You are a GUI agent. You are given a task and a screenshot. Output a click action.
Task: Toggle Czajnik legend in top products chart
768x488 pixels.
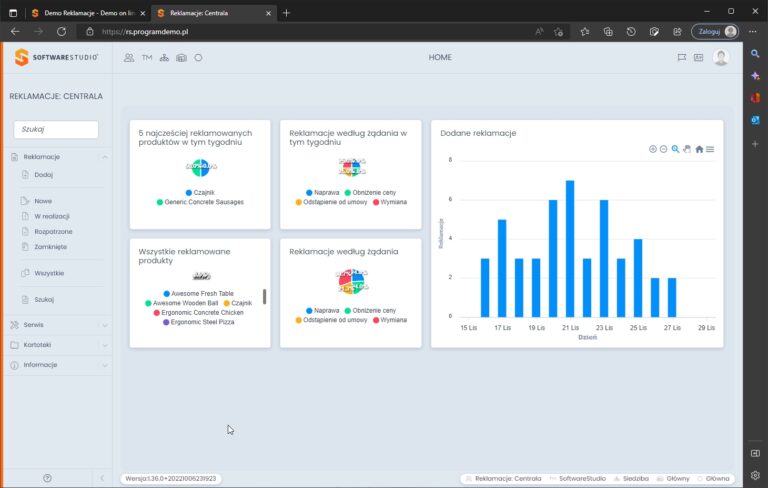pos(200,193)
